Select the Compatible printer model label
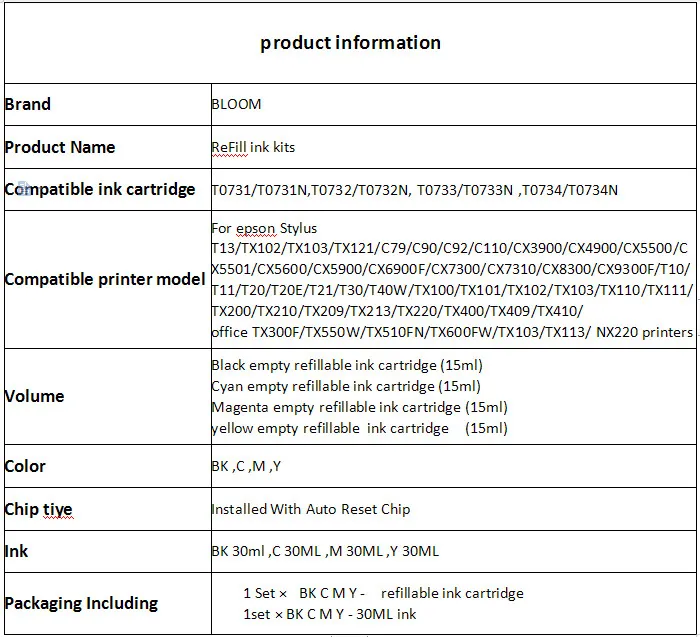The height and width of the screenshot is (637, 700). tap(105, 279)
